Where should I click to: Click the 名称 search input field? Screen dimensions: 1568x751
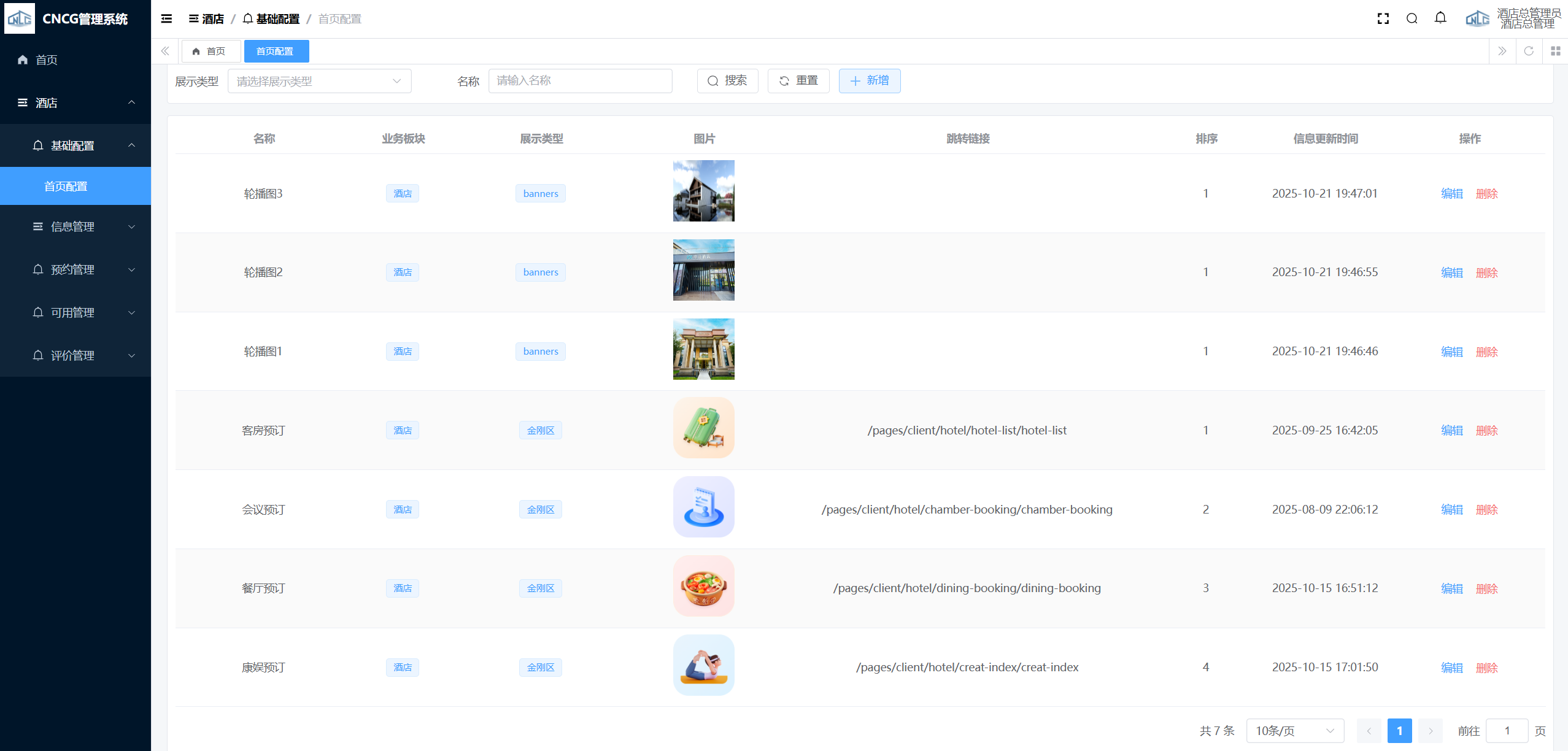(580, 81)
